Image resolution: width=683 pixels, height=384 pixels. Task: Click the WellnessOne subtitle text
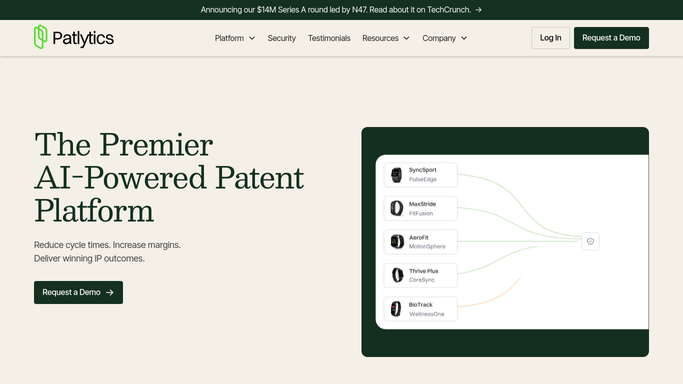click(x=426, y=314)
